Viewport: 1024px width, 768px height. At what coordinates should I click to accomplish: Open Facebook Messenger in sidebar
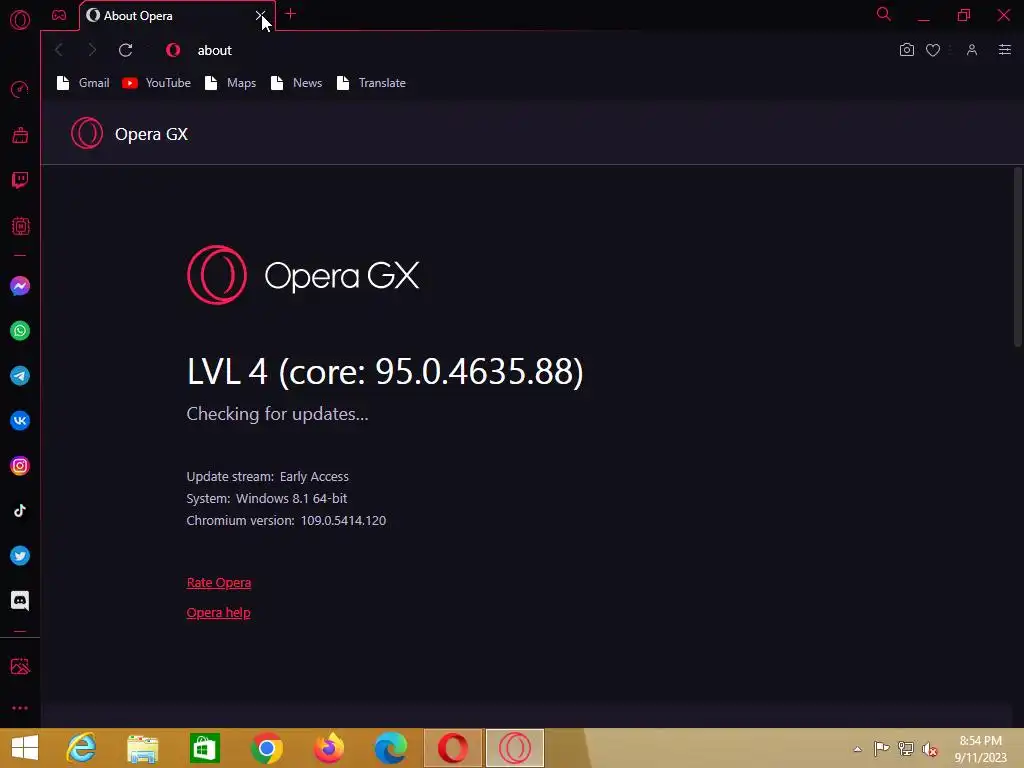(20, 286)
